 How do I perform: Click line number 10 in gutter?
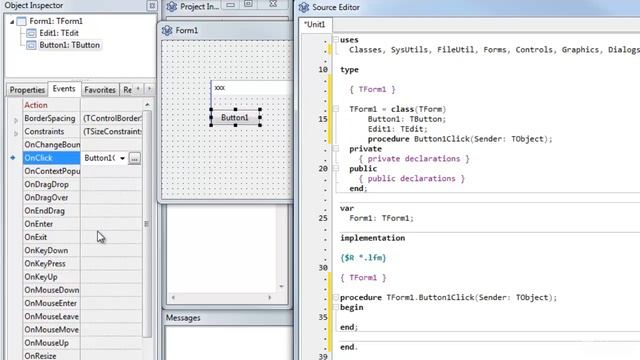(x=323, y=69)
